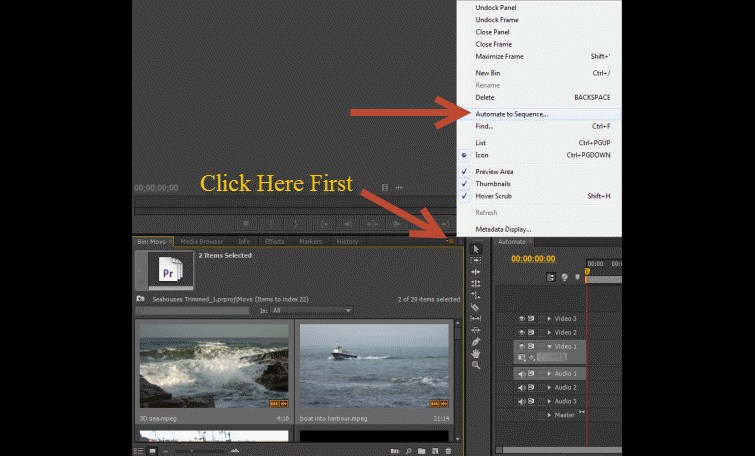Viewport: 755px width, 456px height.
Task: Choose Automate to Sequence menu item
Action: point(539,114)
